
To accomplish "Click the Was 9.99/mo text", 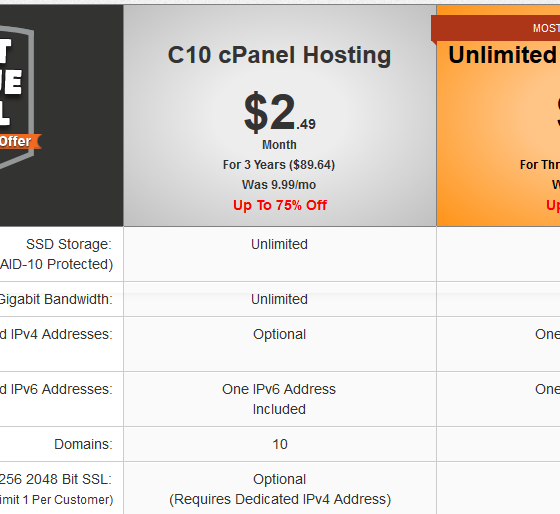I will pyautogui.click(x=279, y=185).
